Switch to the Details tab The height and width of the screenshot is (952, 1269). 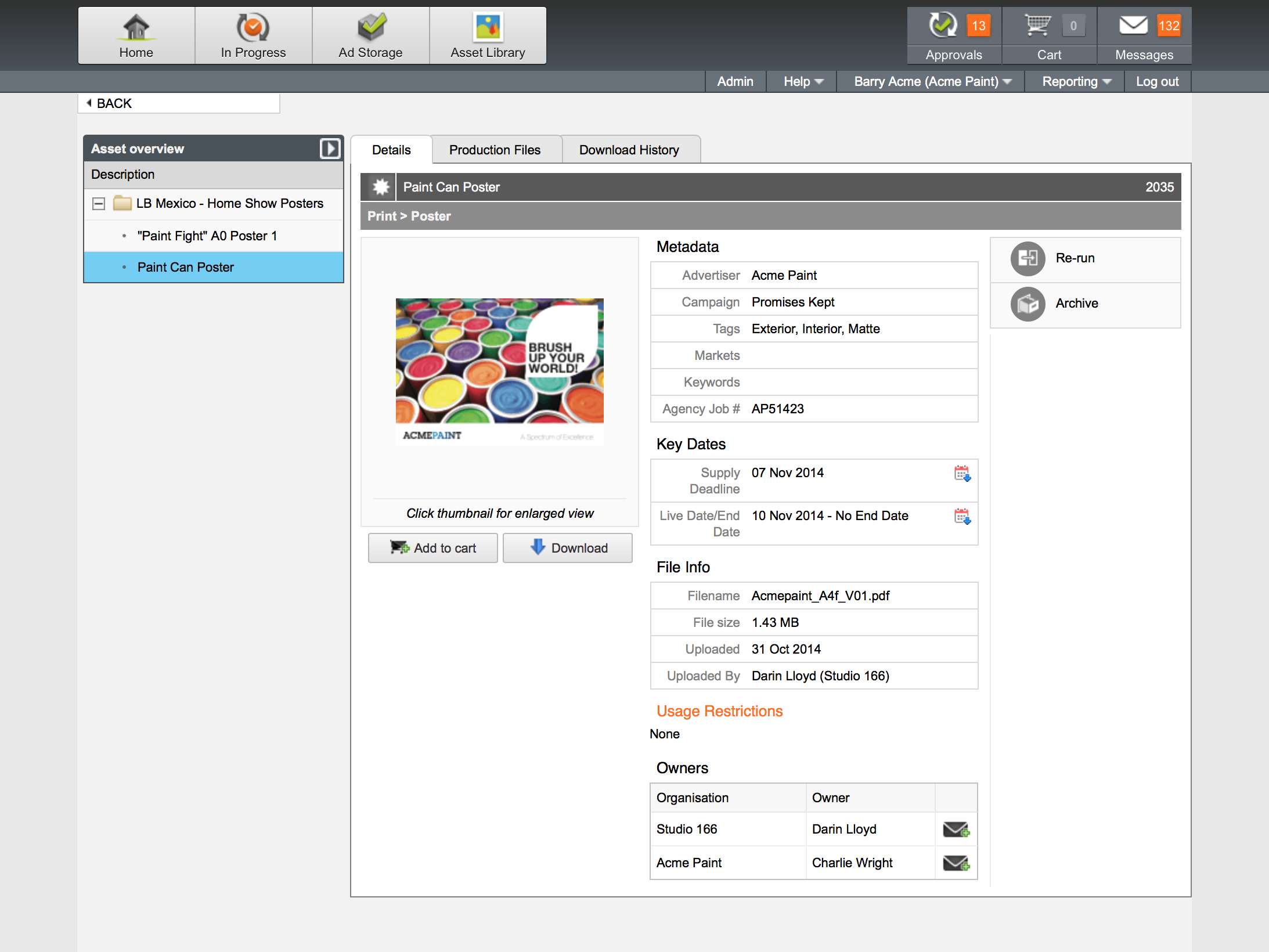391,150
